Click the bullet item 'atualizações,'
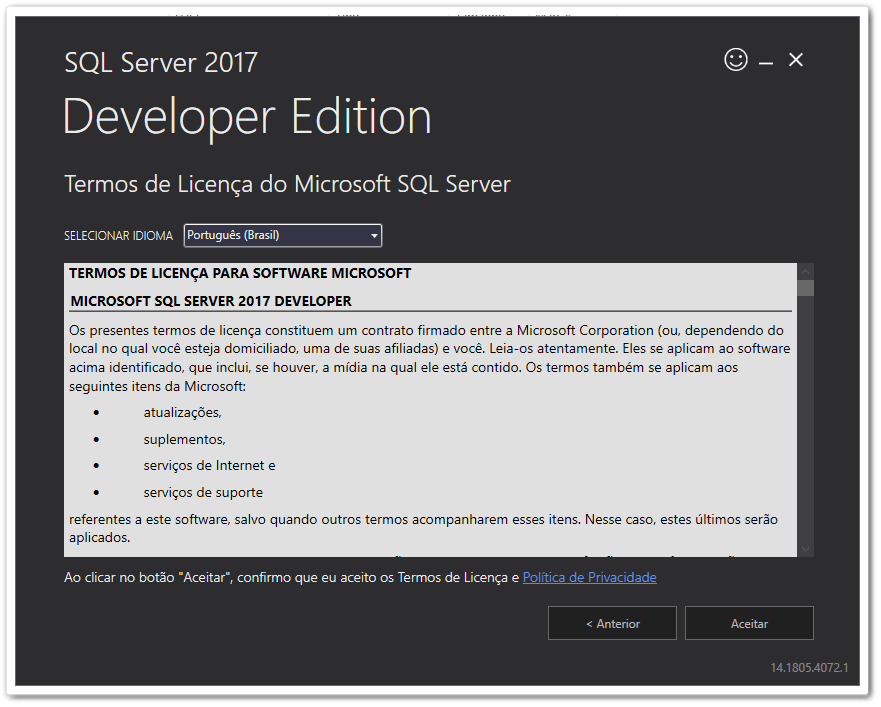Image resolution: width=881 pixels, height=707 pixels. [x=183, y=413]
